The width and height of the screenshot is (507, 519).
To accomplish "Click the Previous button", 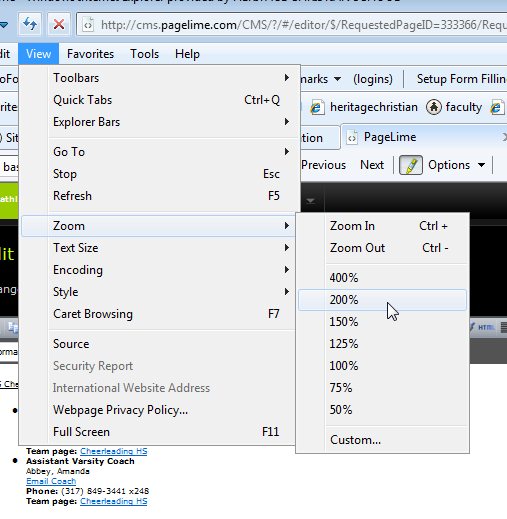I will [x=323, y=165].
